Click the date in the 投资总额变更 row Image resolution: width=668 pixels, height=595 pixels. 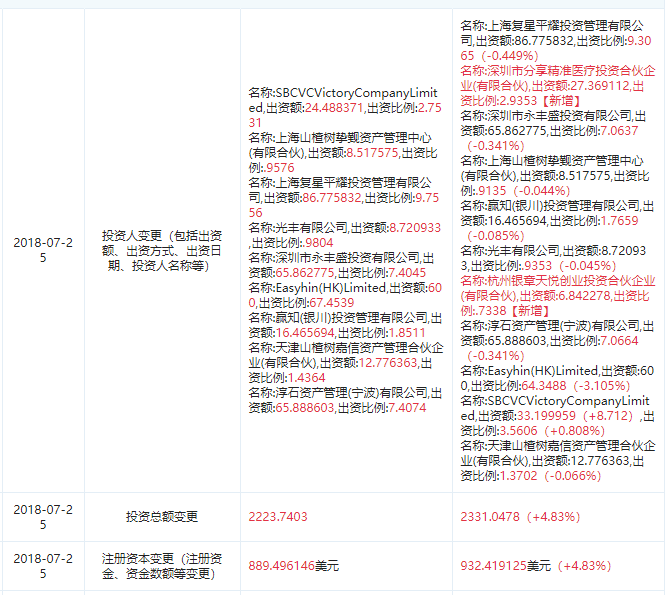point(43,517)
